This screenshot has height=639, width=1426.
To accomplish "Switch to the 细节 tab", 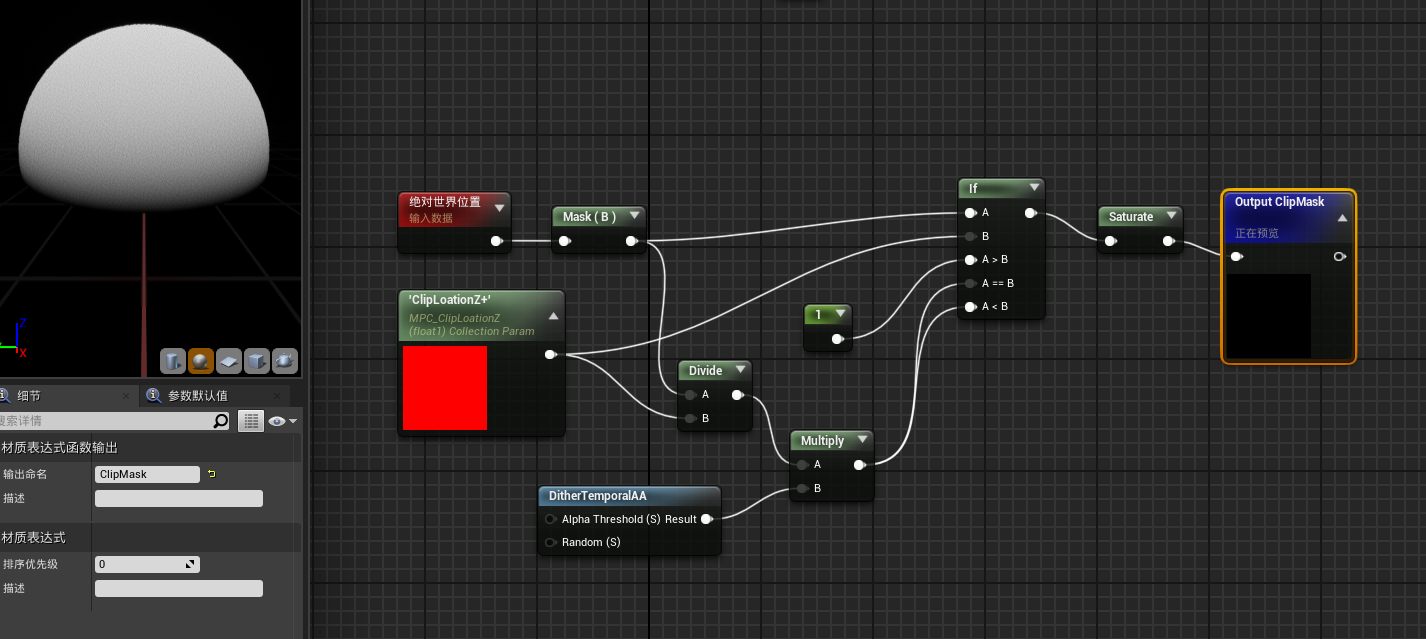I will (30, 396).
